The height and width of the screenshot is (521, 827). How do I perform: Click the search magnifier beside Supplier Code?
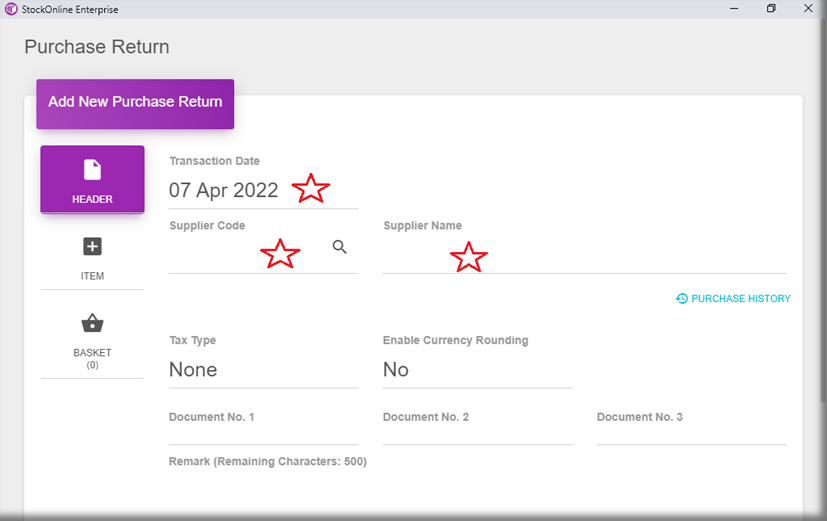point(340,247)
